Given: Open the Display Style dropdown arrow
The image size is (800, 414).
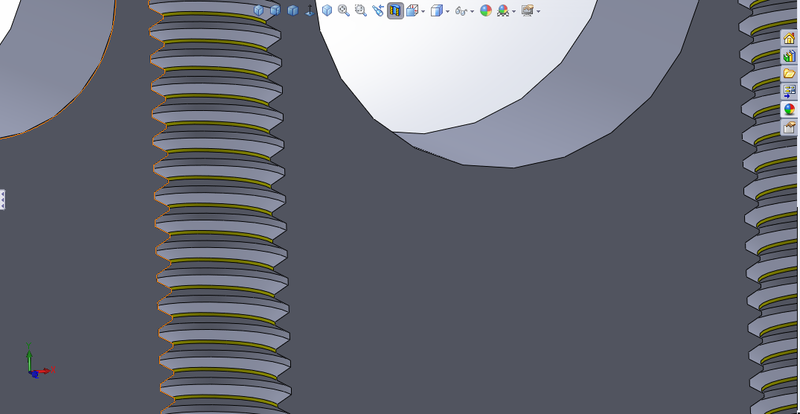Looking at the screenshot, I should (447, 11).
